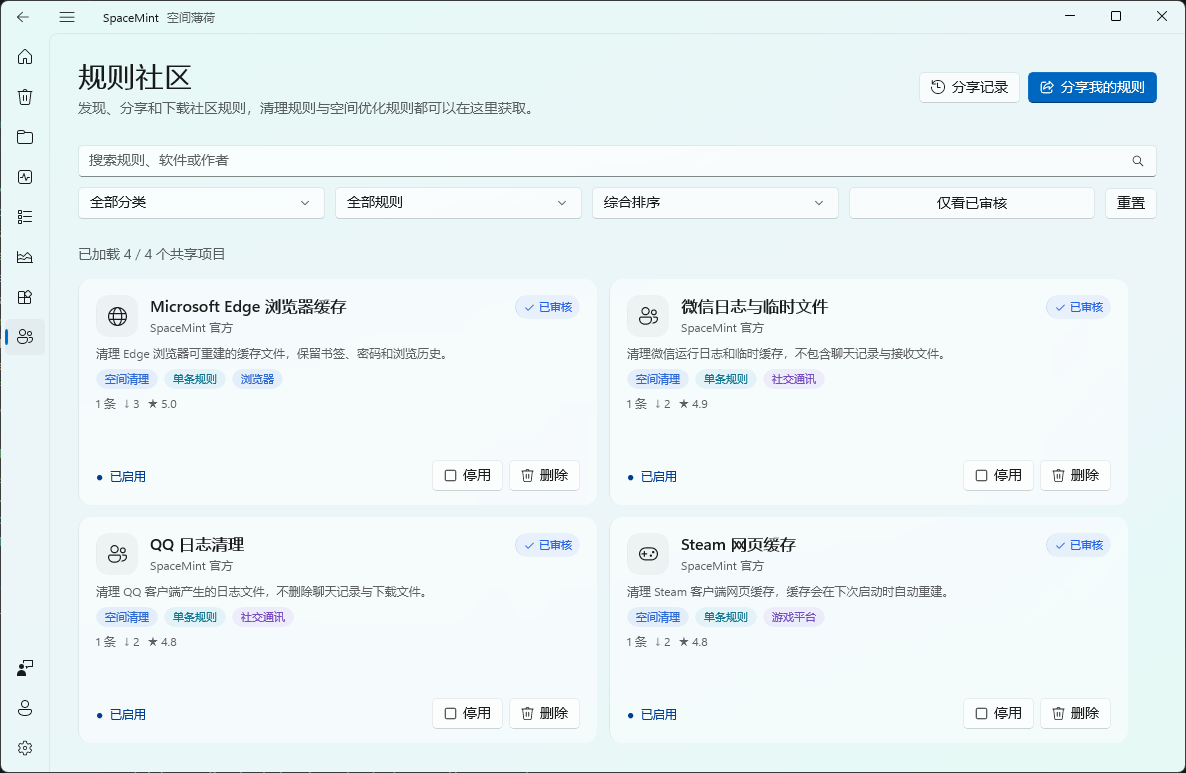Viewport: 1186px width, 773px height.
Task: Click Microsoft Edge 浏览器缓存 title
Action: point(248,307)
